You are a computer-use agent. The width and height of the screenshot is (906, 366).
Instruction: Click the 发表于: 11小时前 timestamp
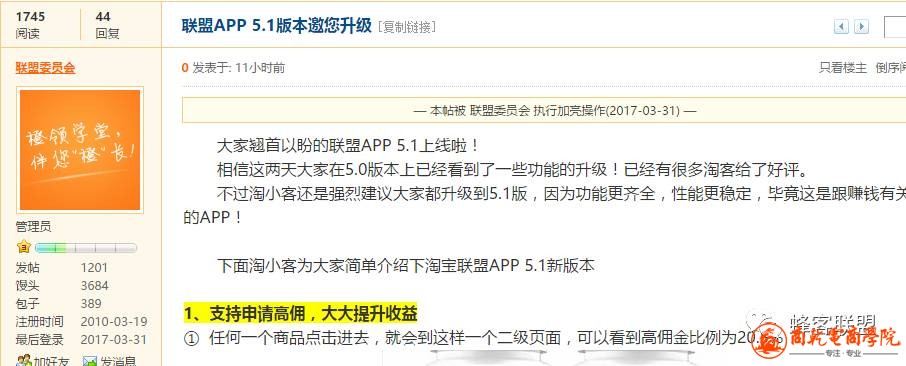click(x=238, y=68)
